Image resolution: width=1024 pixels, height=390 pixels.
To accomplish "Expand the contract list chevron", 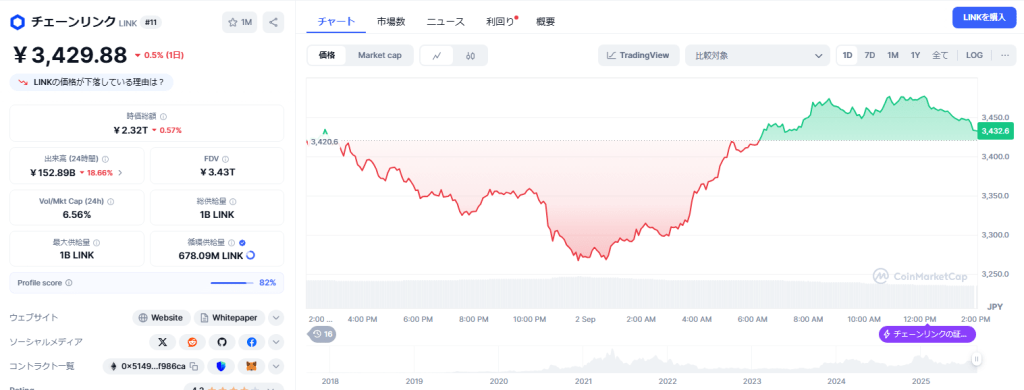I will coord(276,366).
